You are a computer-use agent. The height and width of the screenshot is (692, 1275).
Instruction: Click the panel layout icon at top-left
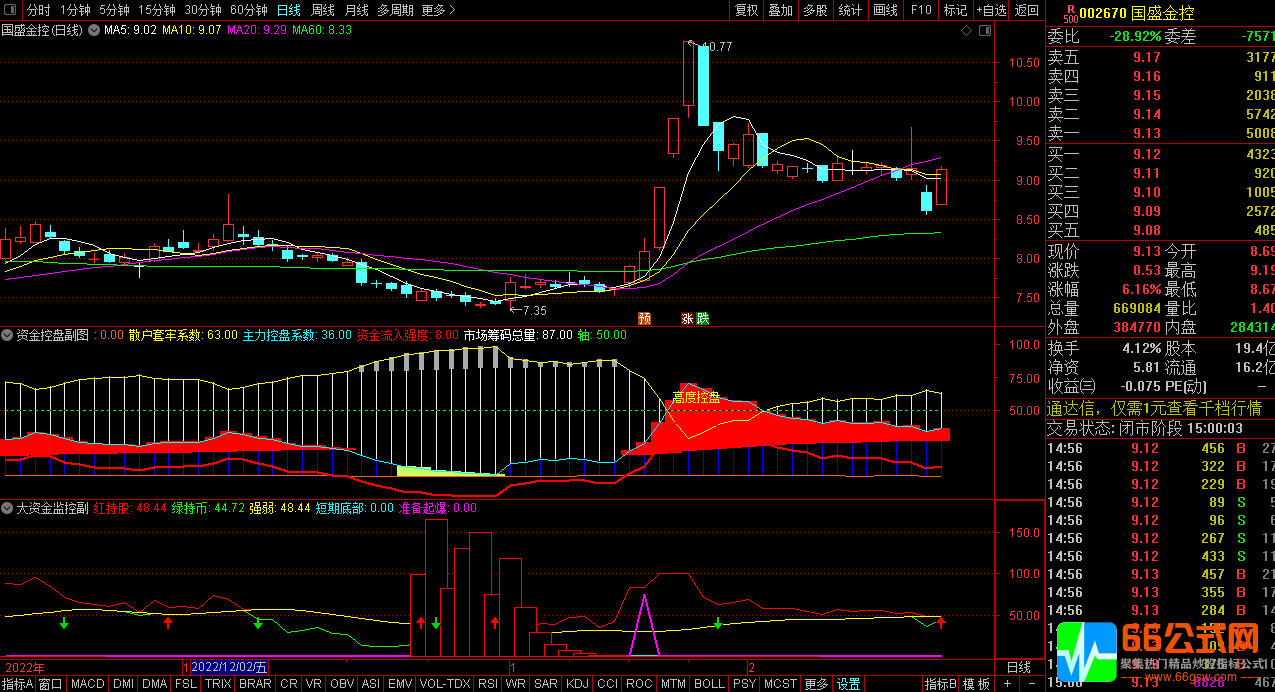(11, 10)
